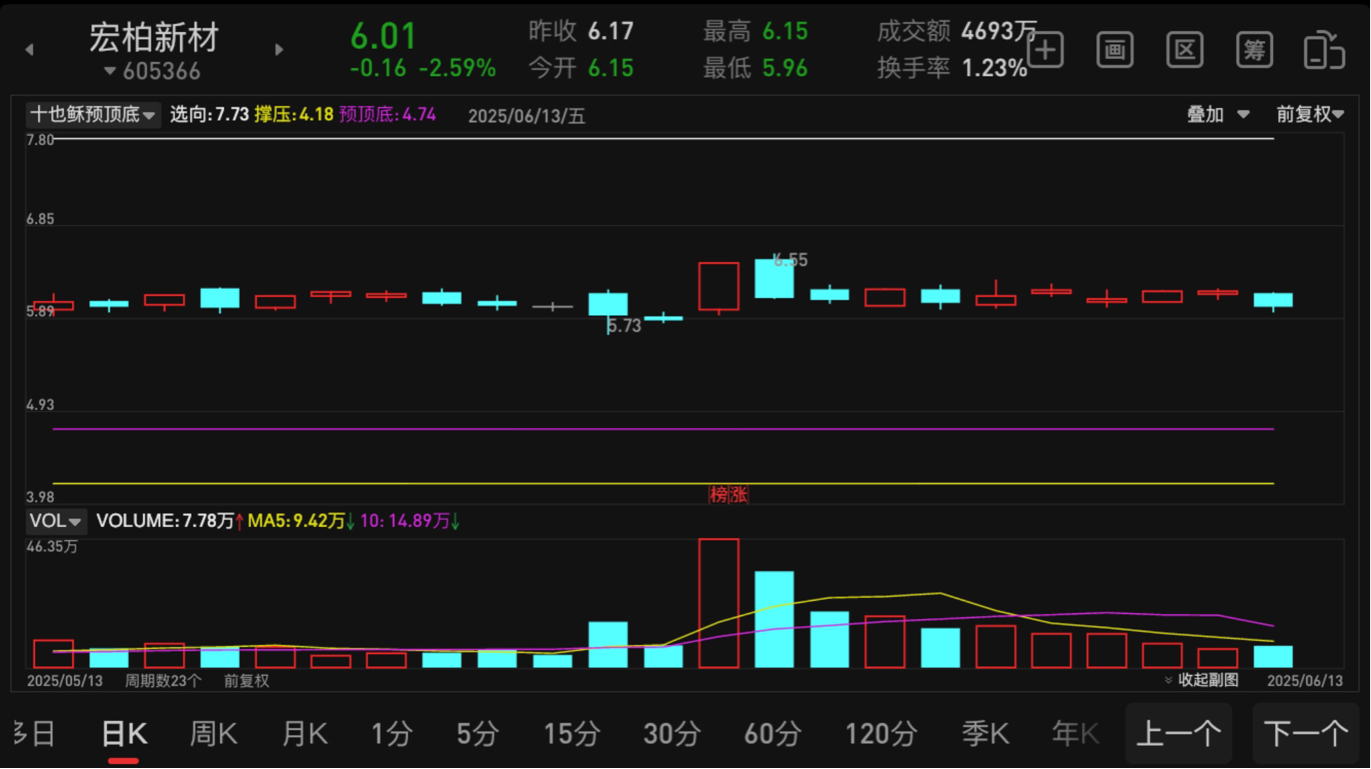Switch to 年K yearly chart tab

[x=1075, y=735]
